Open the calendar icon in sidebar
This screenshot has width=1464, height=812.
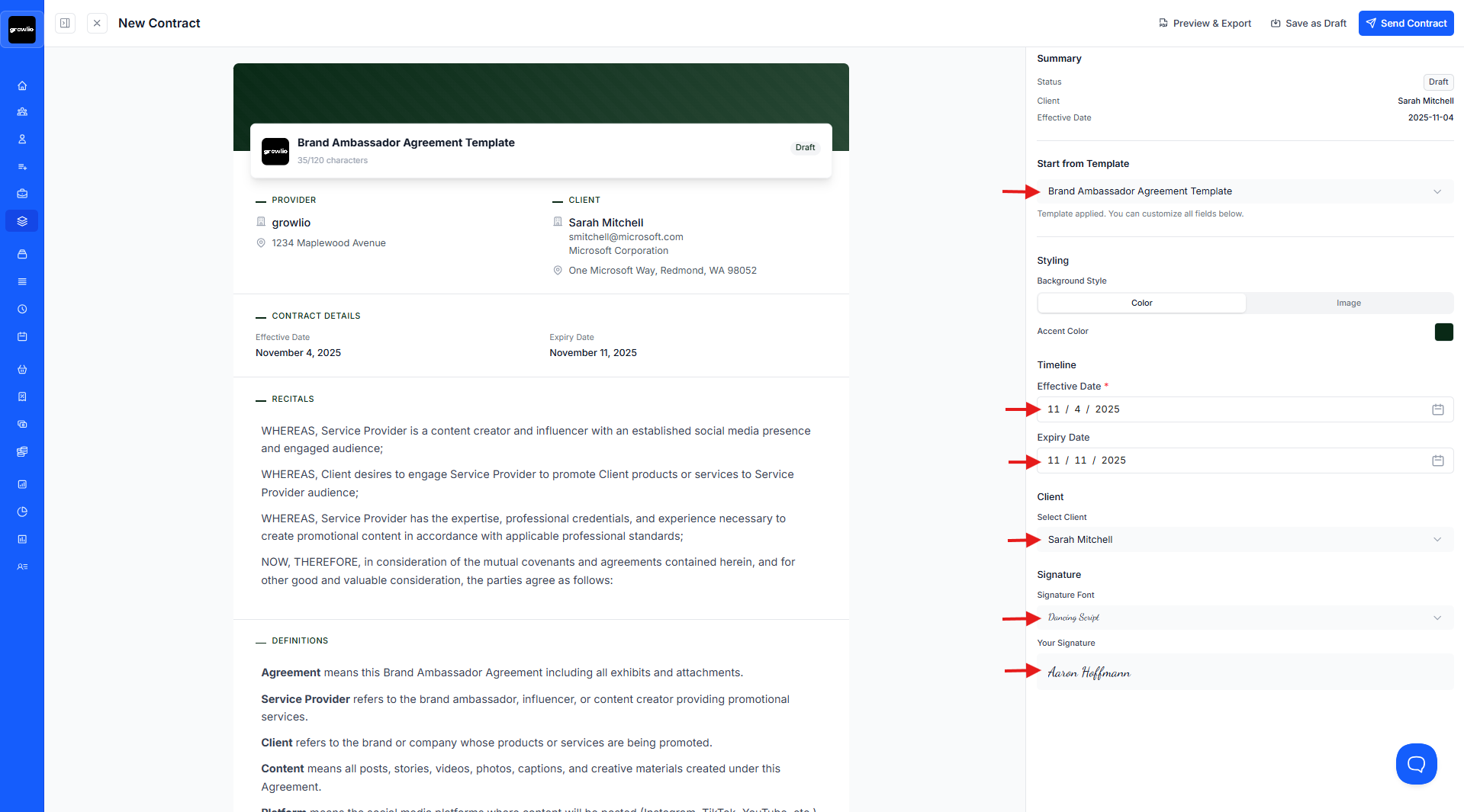(x=22, y=336)
